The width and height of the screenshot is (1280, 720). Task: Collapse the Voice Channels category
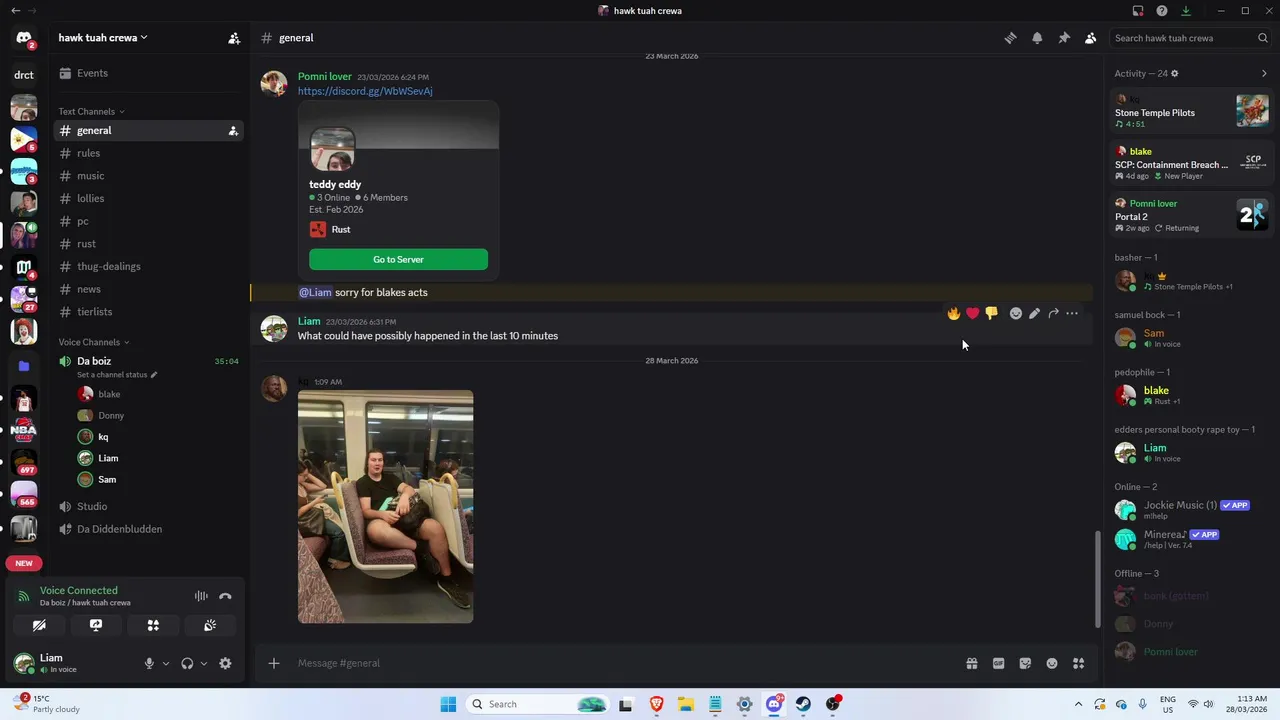(93, 342)
